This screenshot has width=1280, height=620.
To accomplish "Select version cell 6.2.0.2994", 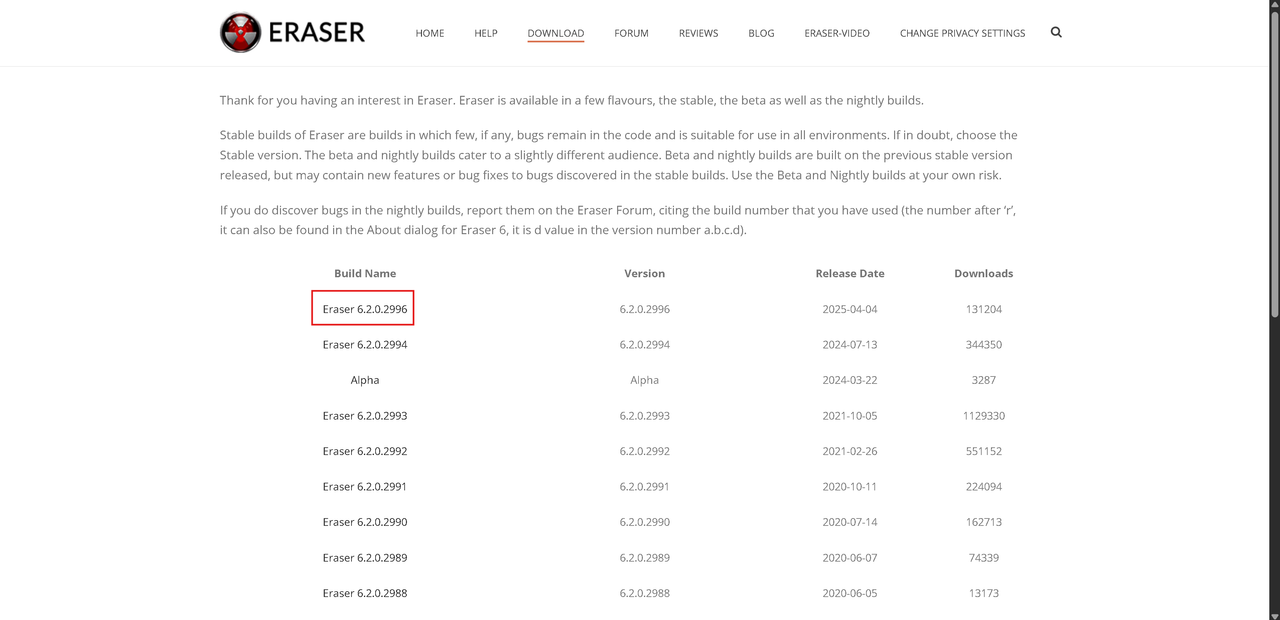I will [x=645, y=344].
